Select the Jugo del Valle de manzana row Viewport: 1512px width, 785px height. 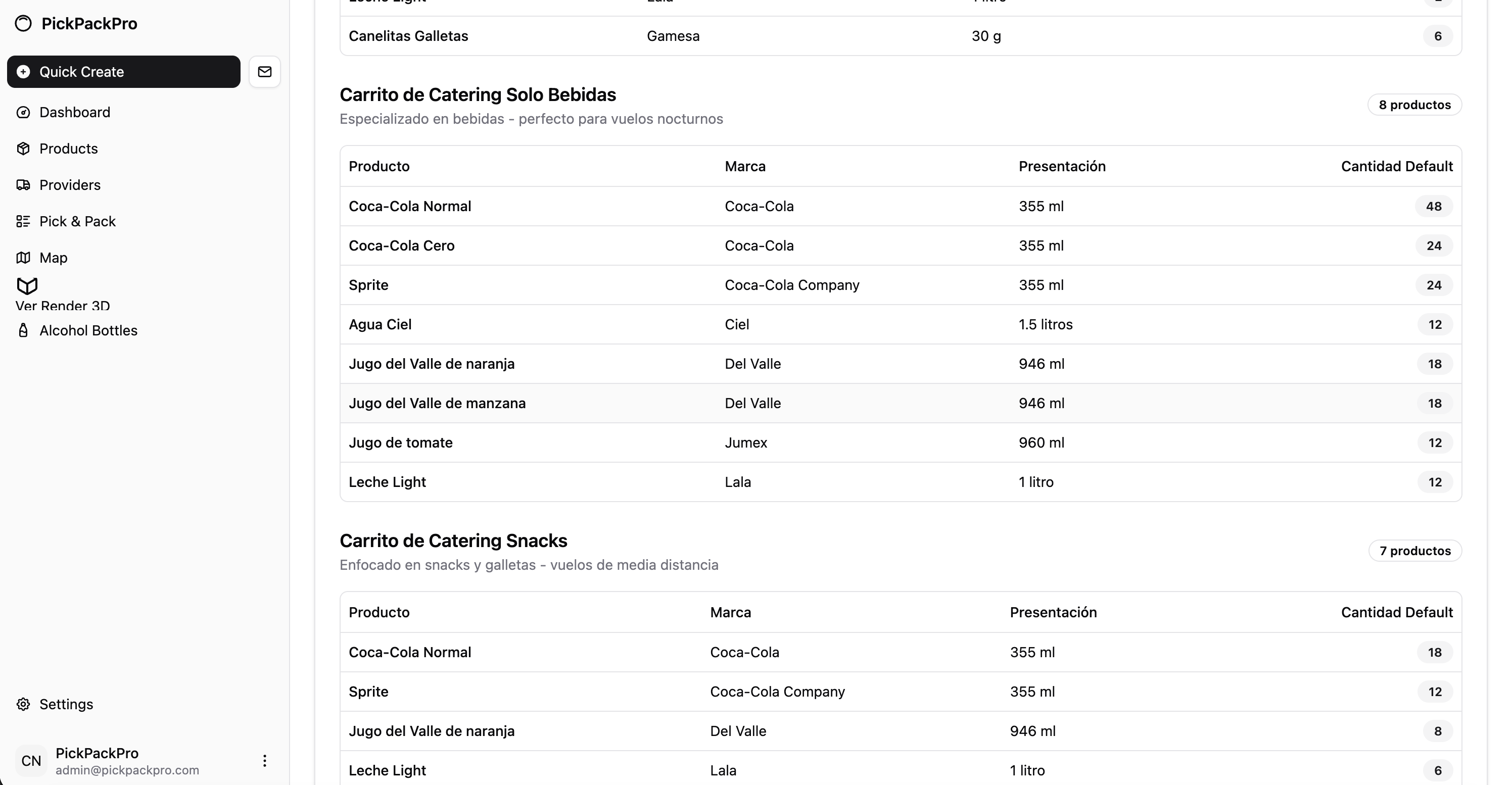coord(437,403)
